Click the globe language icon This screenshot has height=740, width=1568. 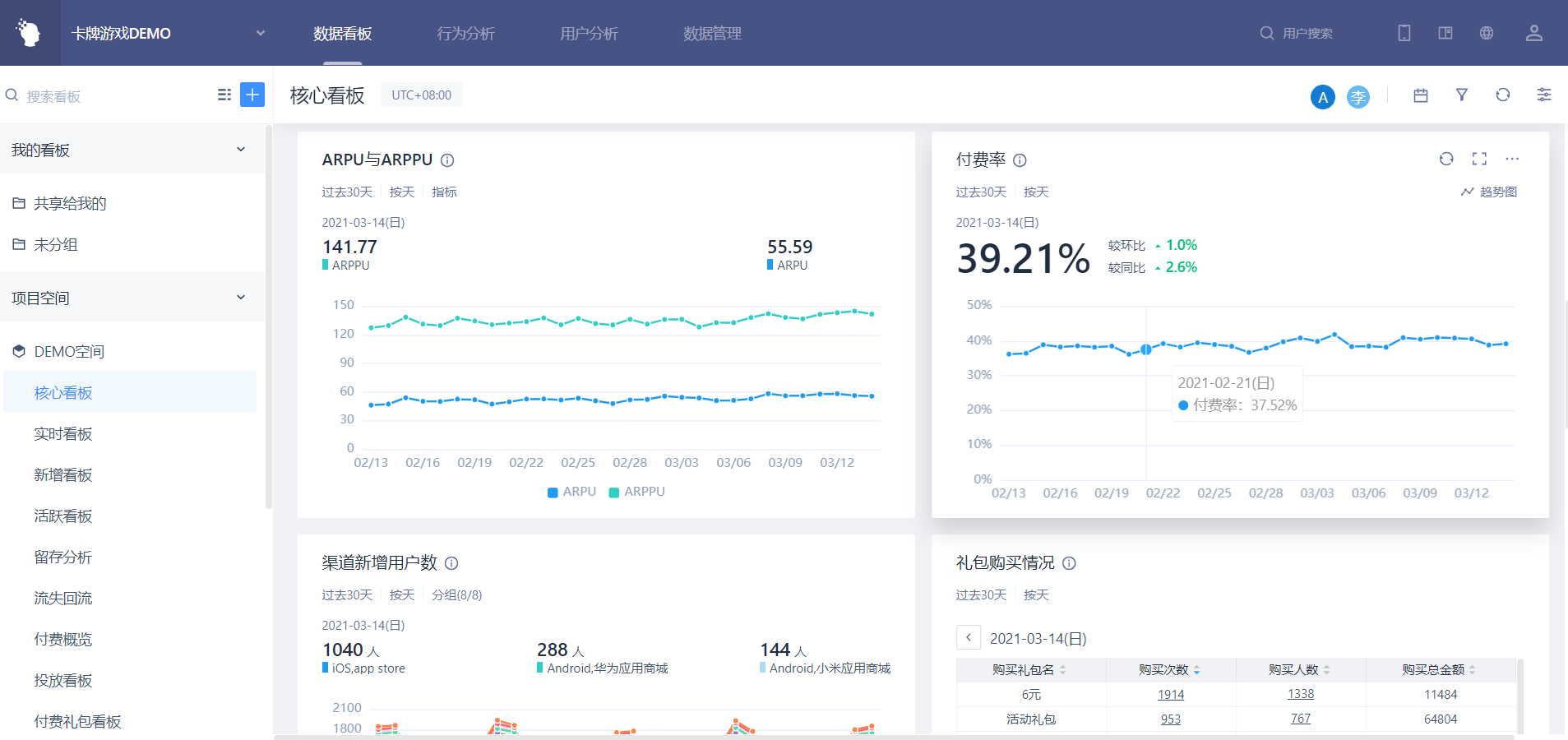[1487, 33]
